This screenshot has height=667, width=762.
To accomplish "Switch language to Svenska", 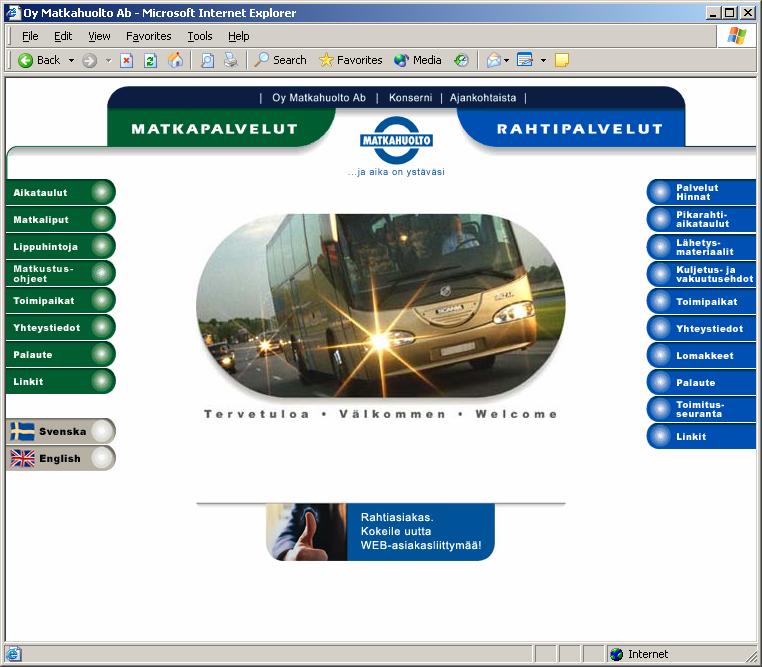I will pos(61,431).
